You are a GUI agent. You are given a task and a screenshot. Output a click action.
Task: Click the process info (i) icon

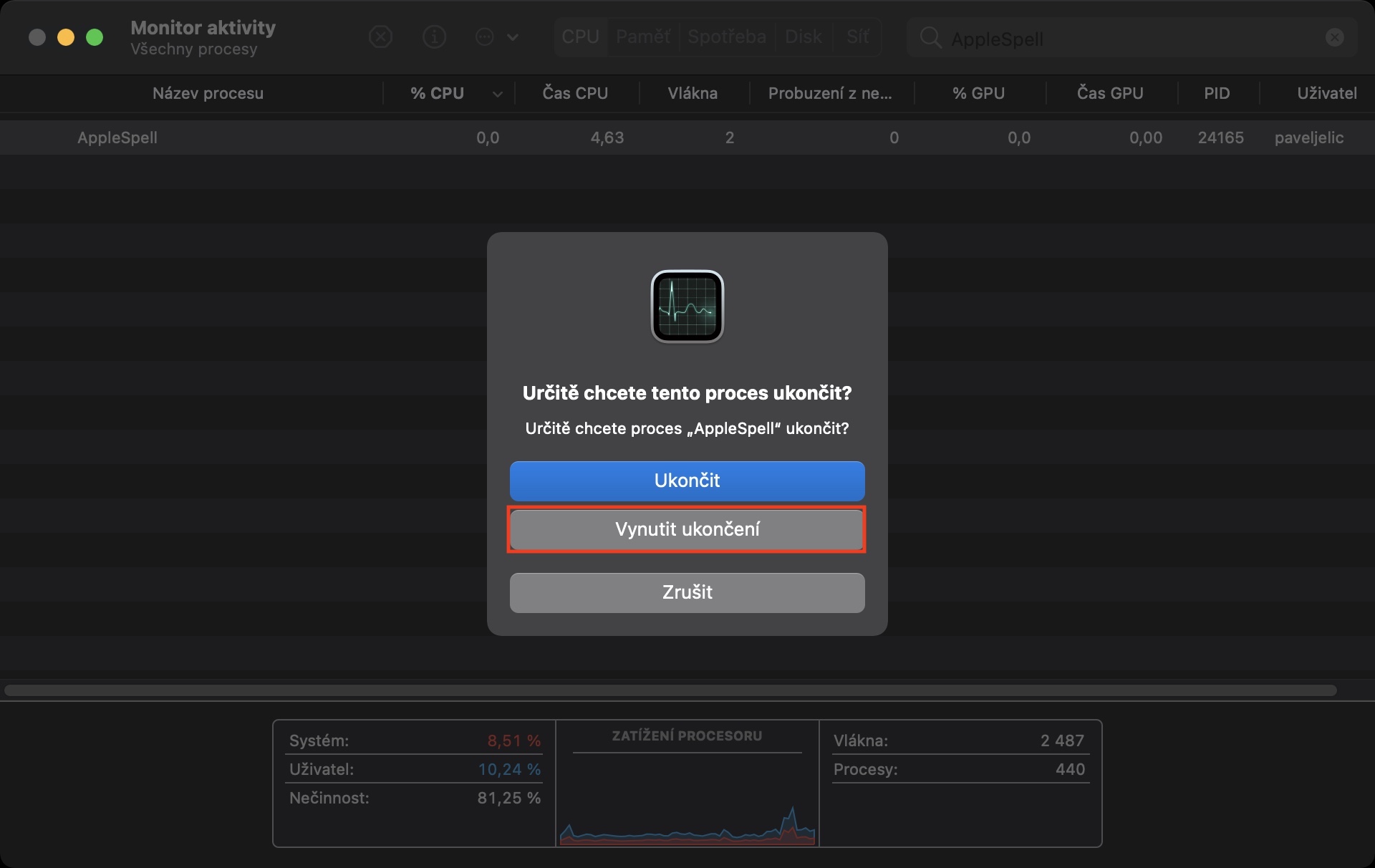pyautogui.click(x=434, y=37)
